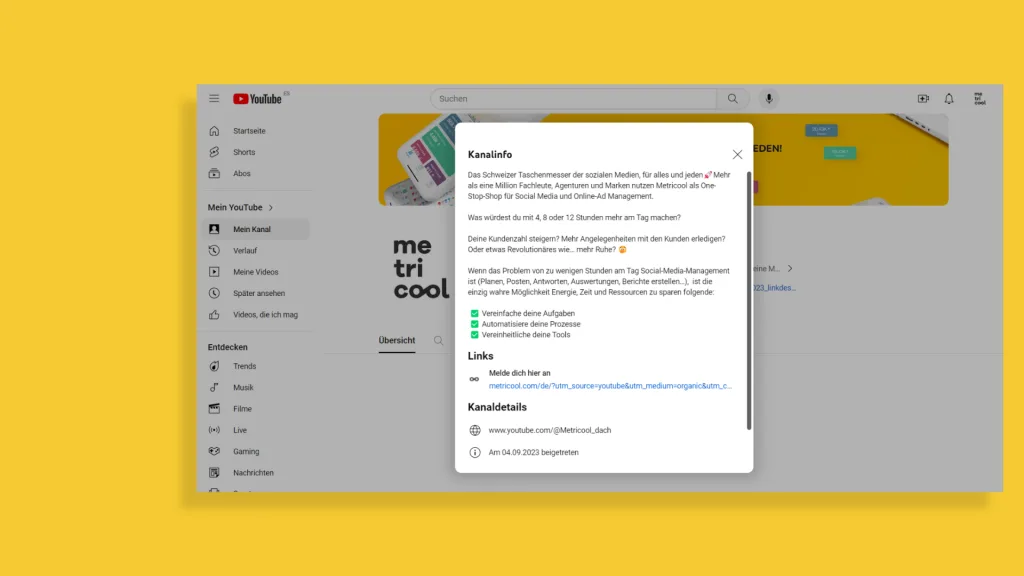Click the Später ansehen clock icon
Viewport: 1024px width, 576px height.
[214, 293]
